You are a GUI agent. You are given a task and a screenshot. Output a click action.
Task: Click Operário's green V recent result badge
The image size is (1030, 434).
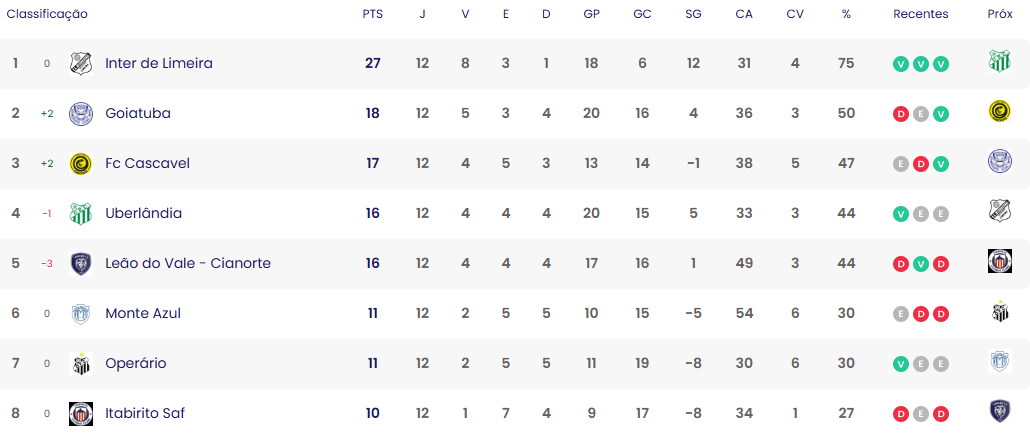click(x=901, y=364)
